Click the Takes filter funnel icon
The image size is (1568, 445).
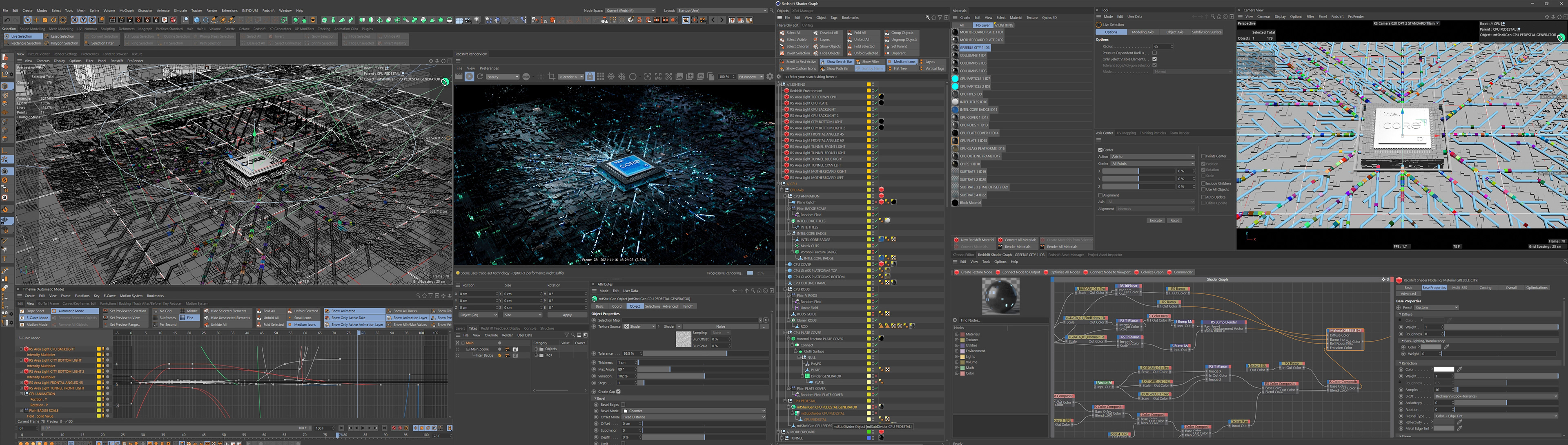click(566, 335)
